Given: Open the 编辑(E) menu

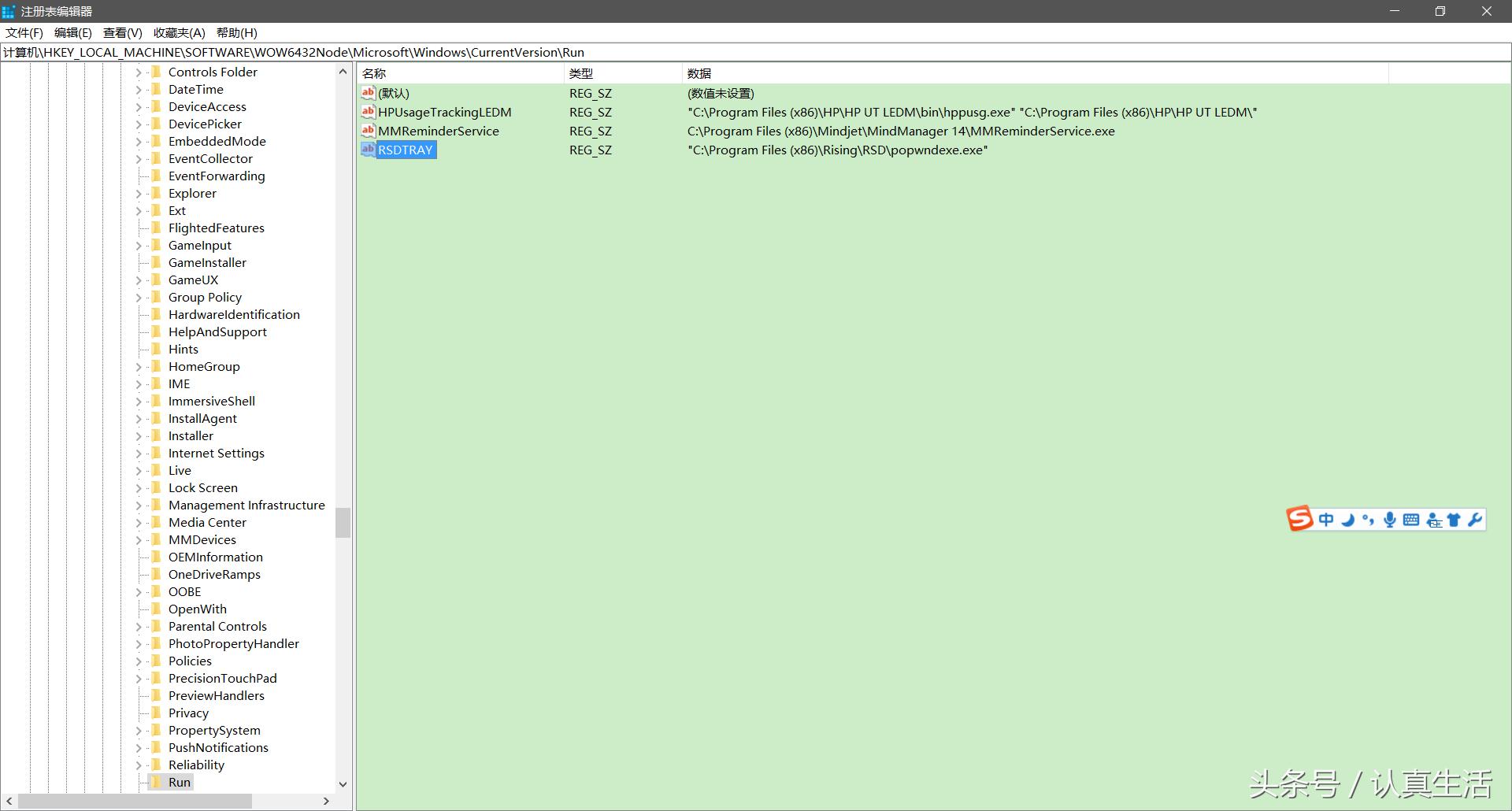Looking at the screenshot, I should click(73, 32).
